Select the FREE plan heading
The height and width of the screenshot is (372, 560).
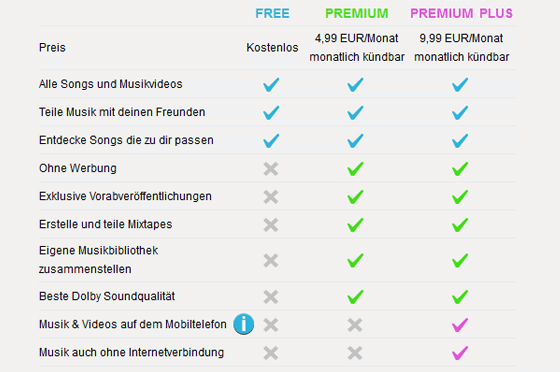[272, 14]
